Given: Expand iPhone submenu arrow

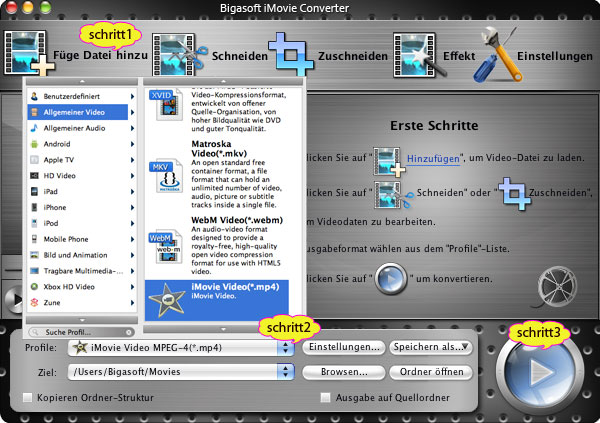Looking at the screenshot, I should pyautogui.click(x=132, y=207).
